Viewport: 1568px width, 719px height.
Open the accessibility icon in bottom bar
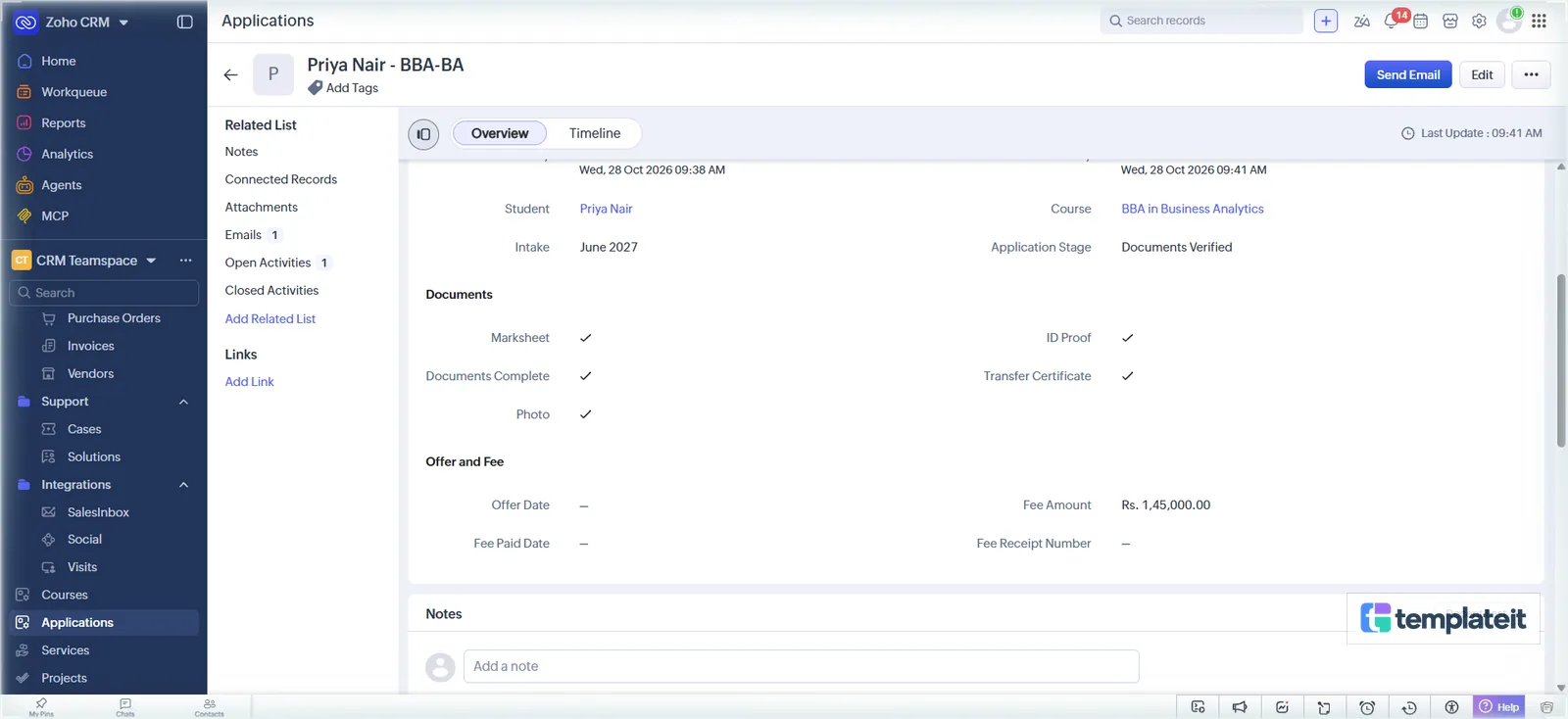click(1451, 707)
